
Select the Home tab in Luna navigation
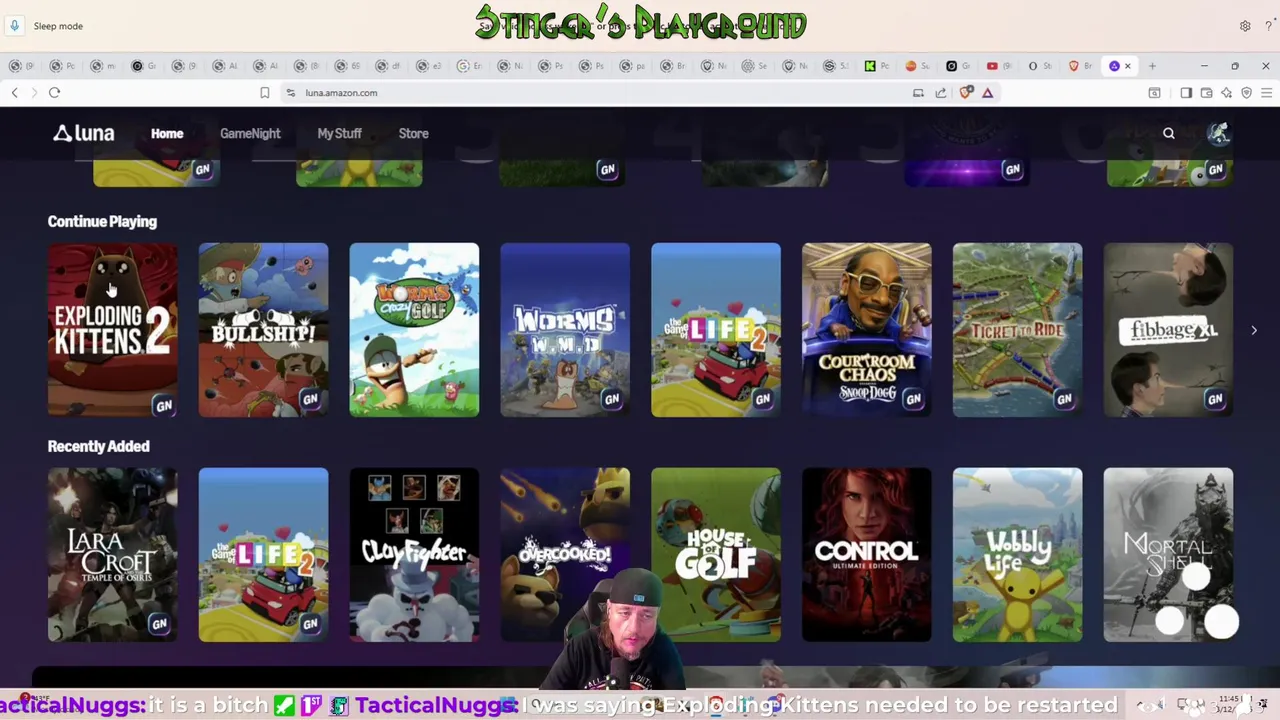167,133
